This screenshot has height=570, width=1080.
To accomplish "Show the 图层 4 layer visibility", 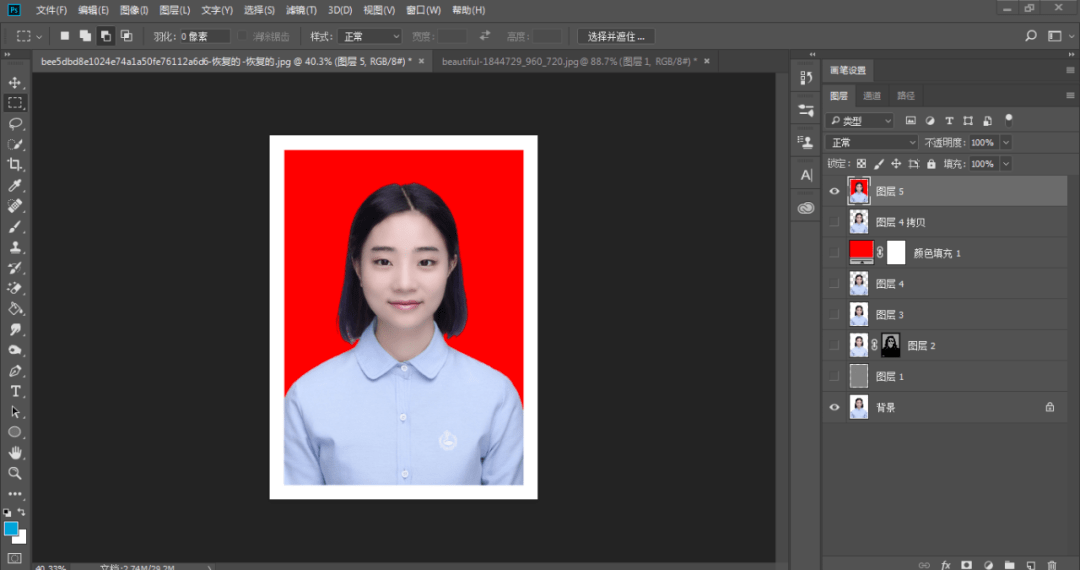I will pos(834,284).
